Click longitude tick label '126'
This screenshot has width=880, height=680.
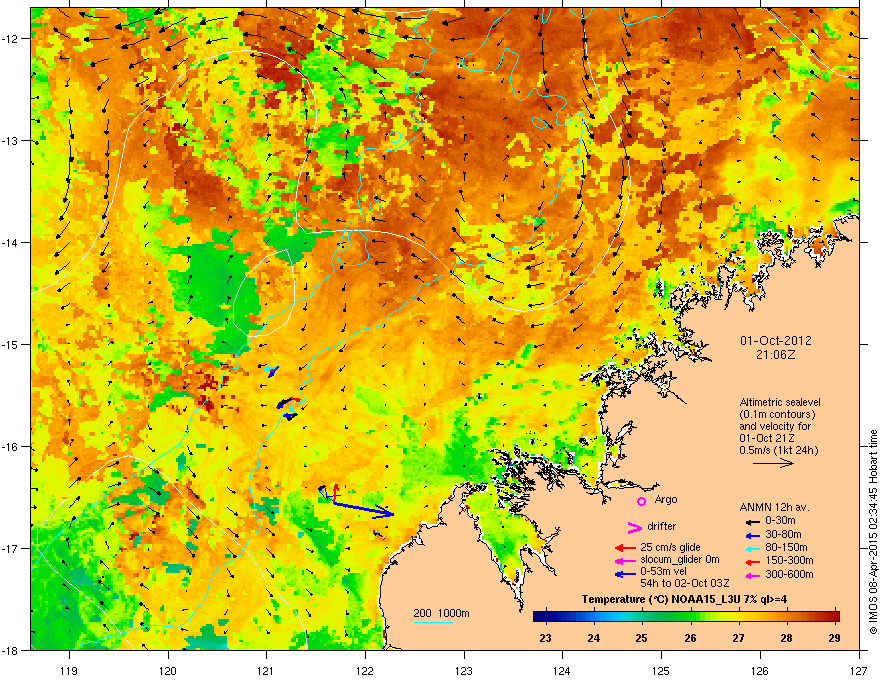pos(760,670)
